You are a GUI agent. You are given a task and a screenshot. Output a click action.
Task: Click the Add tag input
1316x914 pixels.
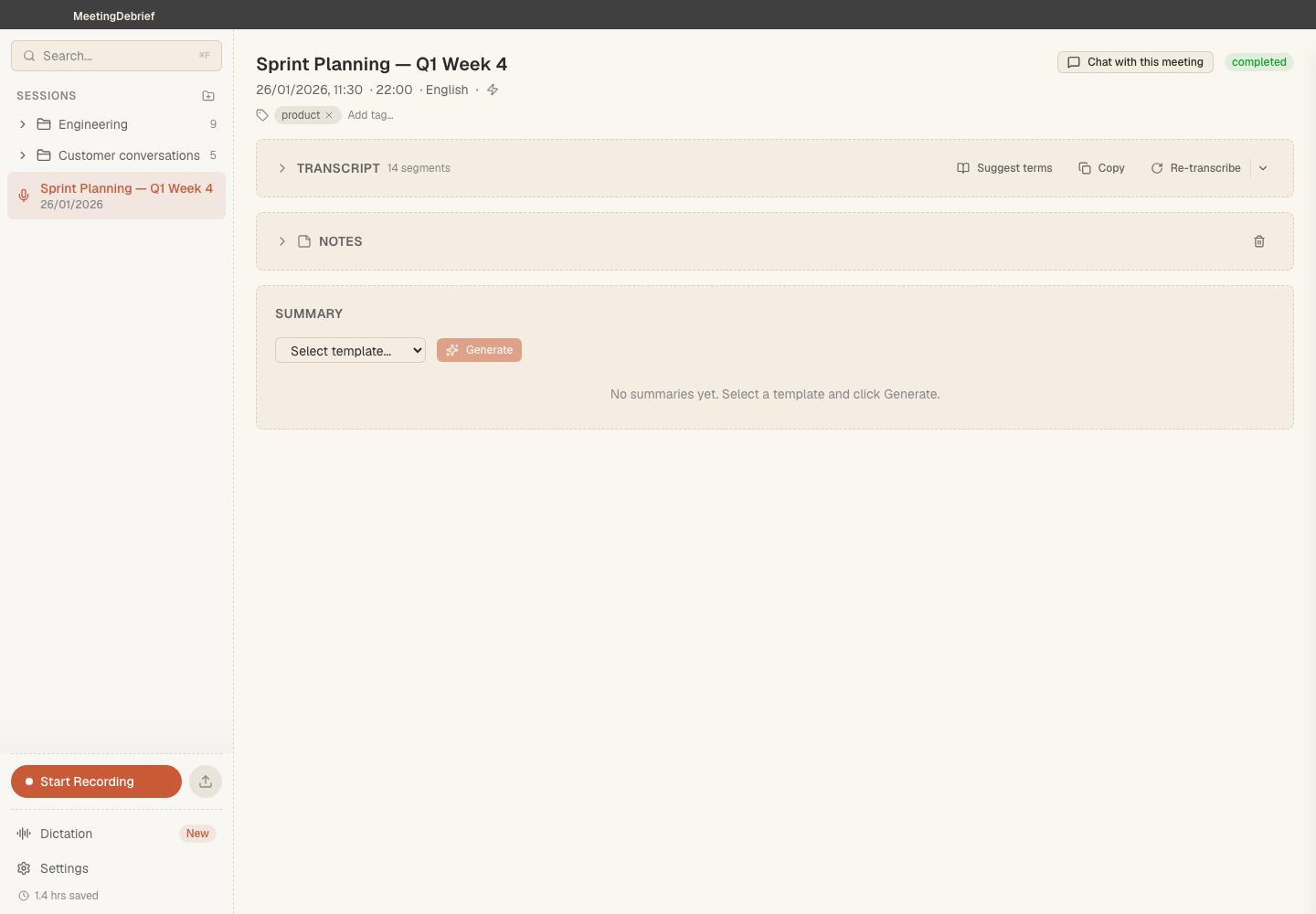coord(371,115)
